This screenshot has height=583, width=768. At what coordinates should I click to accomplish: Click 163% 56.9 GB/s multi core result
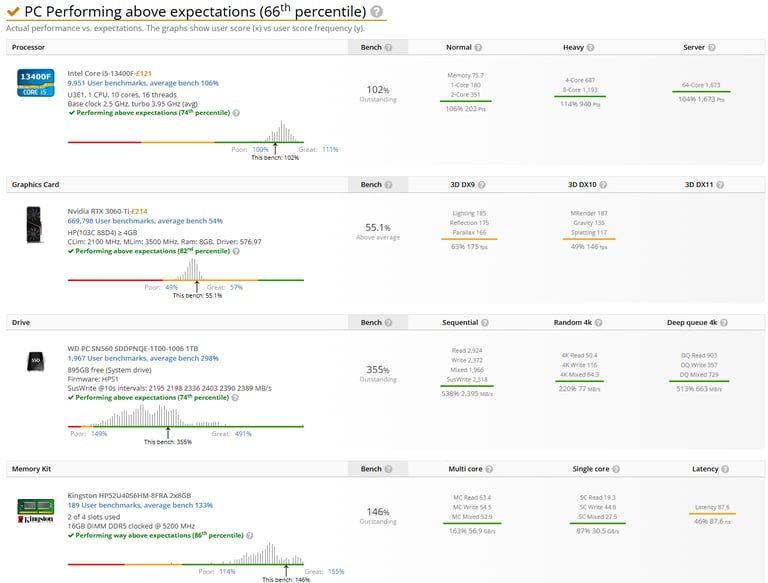coord(472,531)
